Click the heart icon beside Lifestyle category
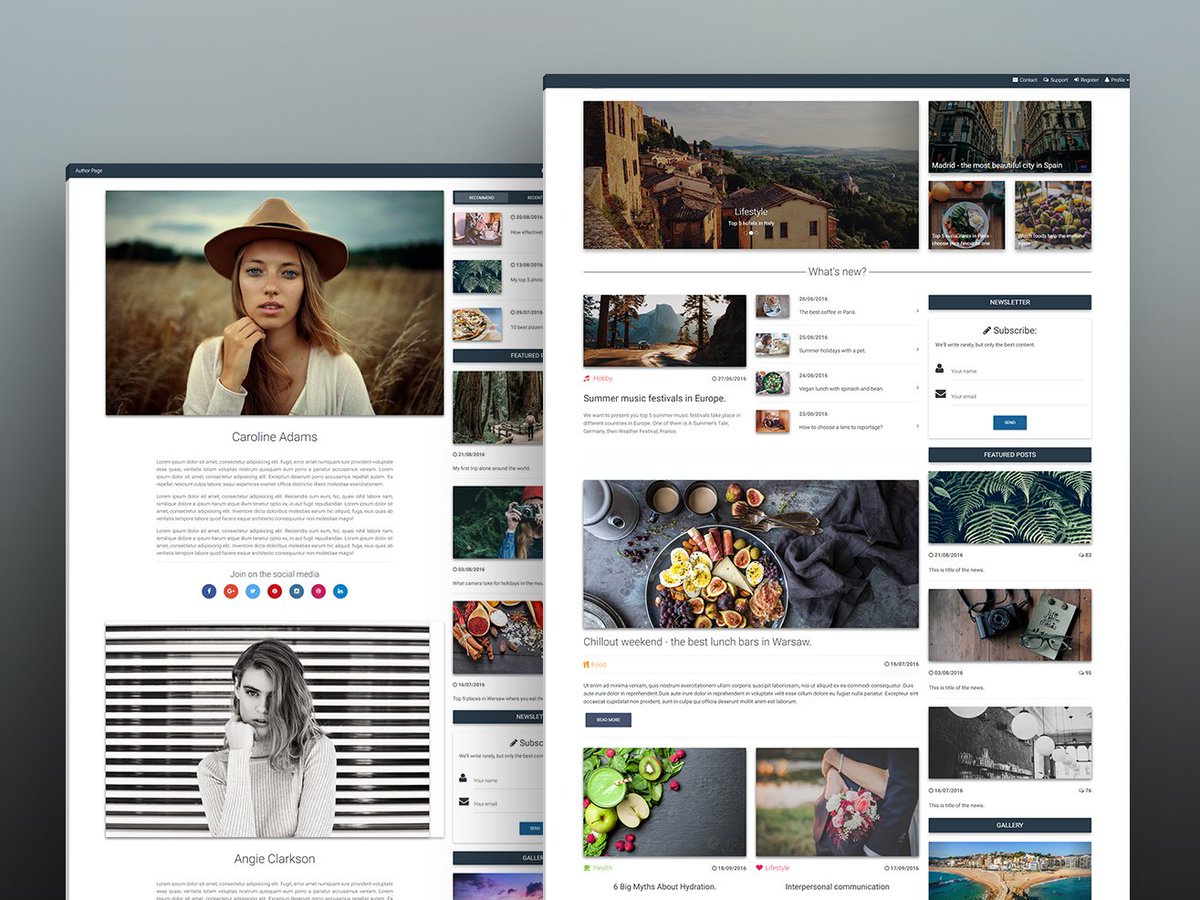The image size is (1200, 900). (760, 868)
